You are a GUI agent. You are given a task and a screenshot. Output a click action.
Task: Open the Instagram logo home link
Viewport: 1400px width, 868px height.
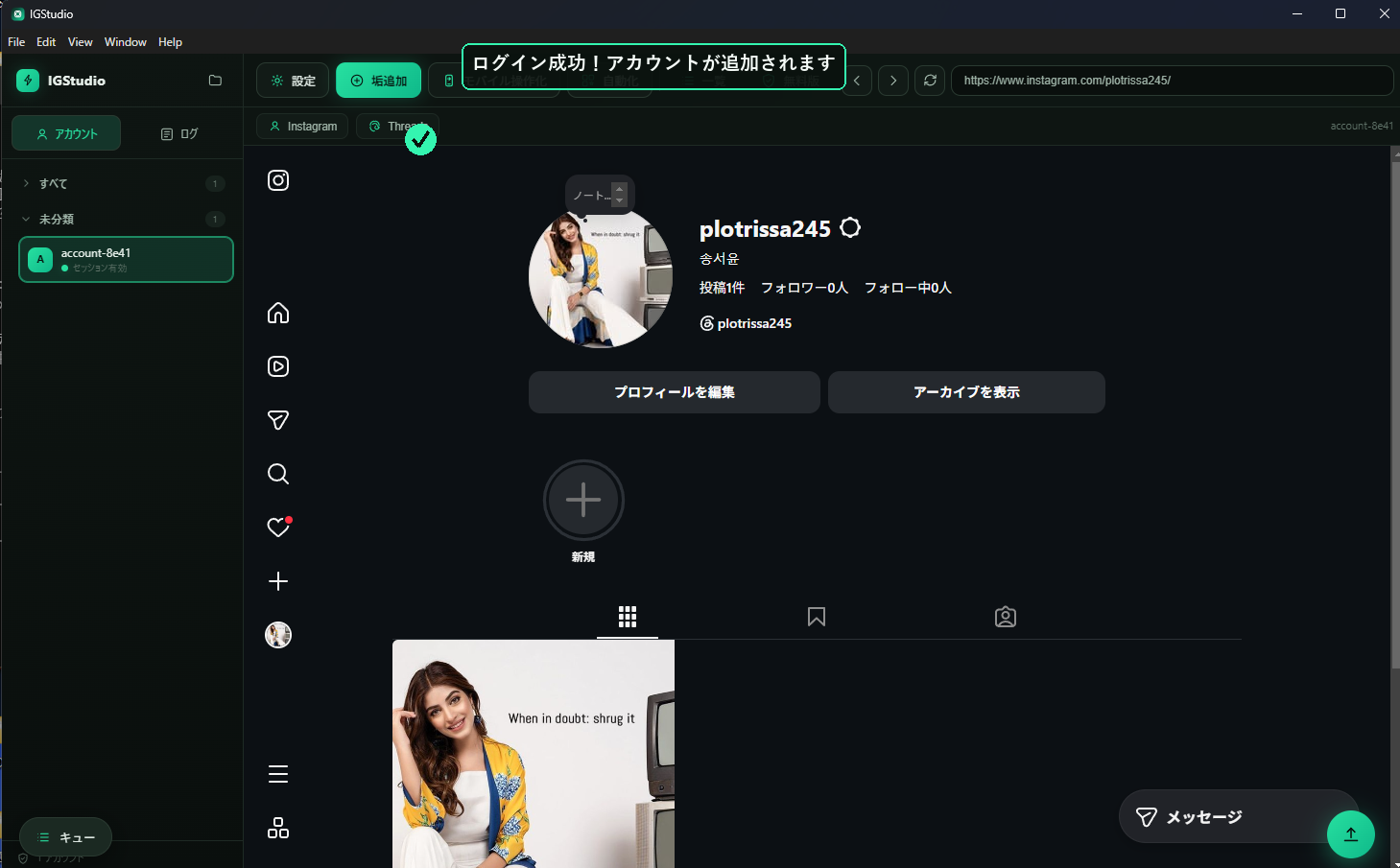278,180
